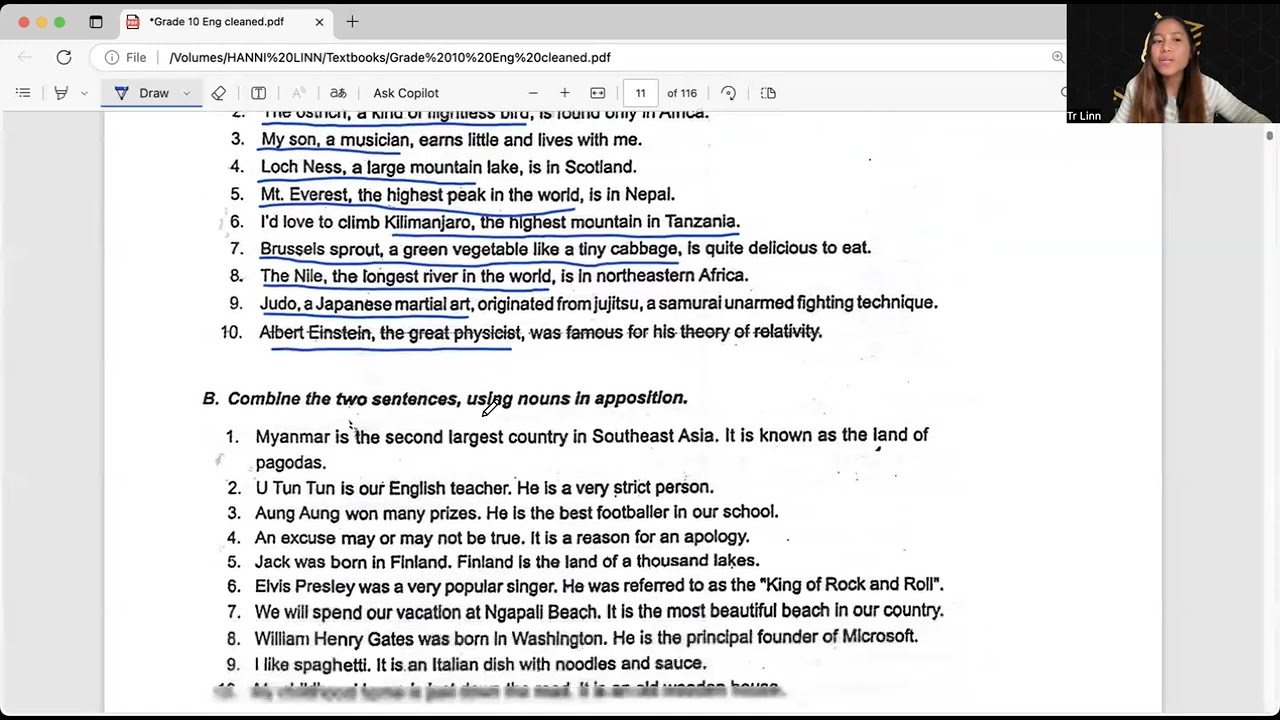This screenshot has width=1280, height=720.
Task: Click the 'Judo, a Japanese martial art' sentence
Action: click(x=598, y=303)
